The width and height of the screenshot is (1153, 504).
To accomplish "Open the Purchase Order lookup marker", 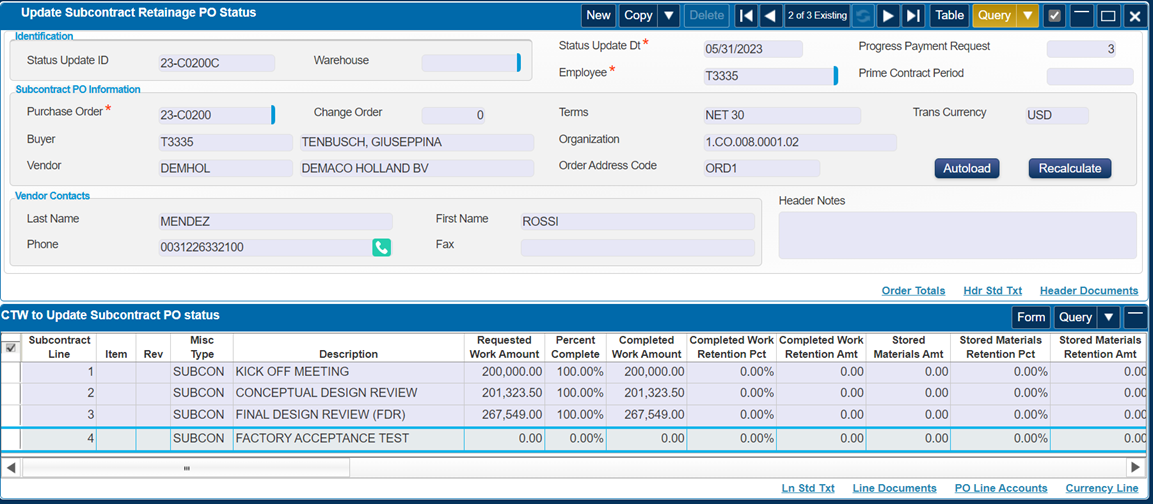I will 272,115.
